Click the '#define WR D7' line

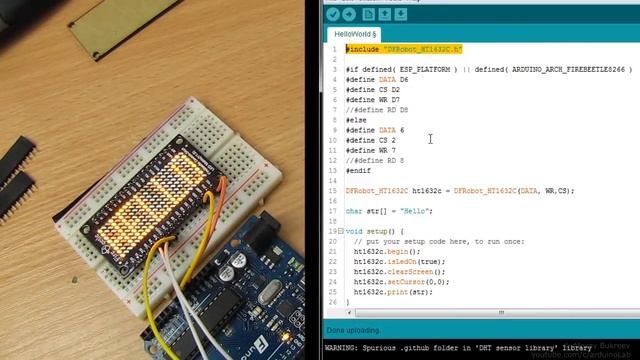(373, 100)
